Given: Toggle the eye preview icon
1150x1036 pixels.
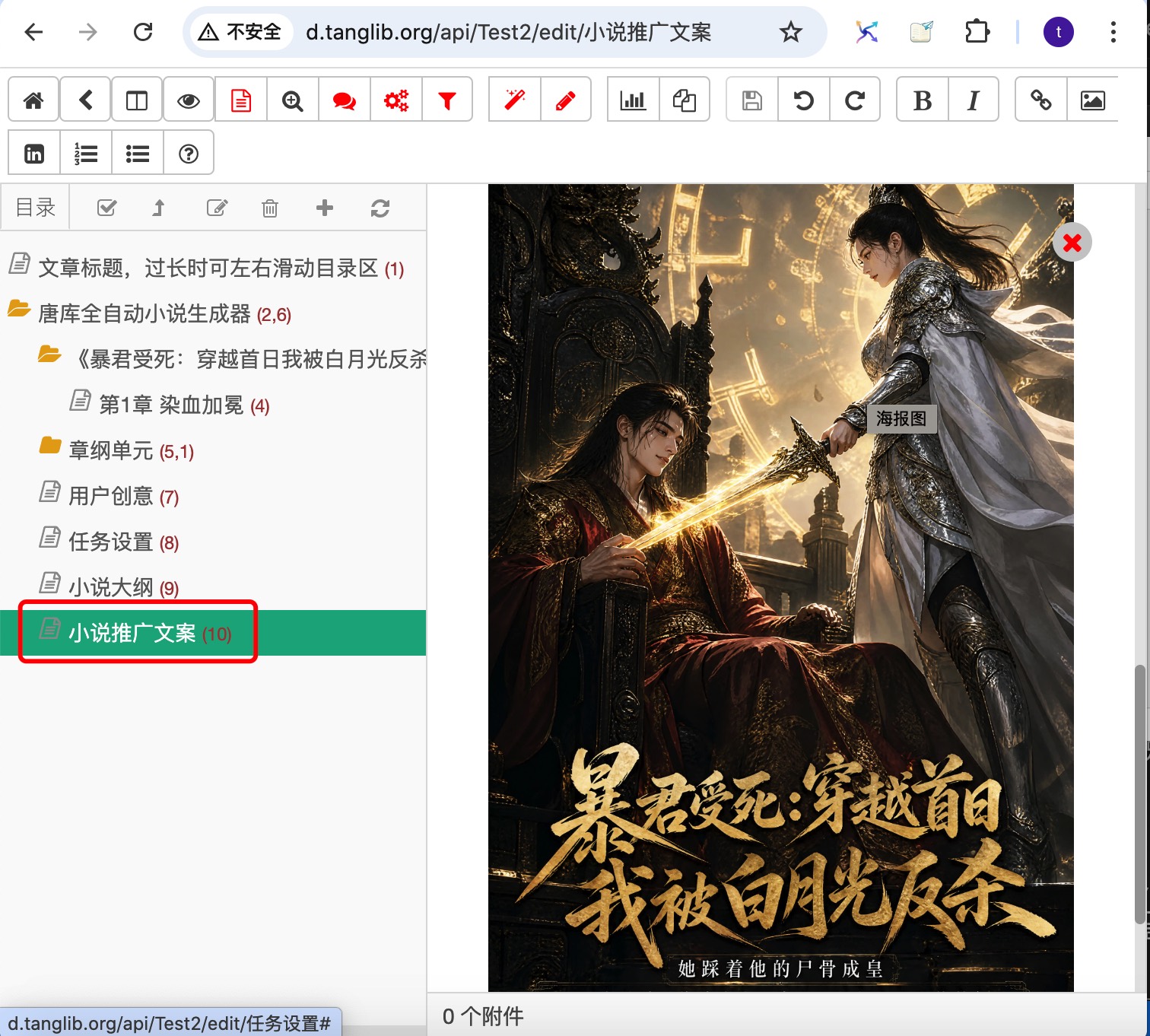Looking at the screenshot, I should (x=189, y=100).
